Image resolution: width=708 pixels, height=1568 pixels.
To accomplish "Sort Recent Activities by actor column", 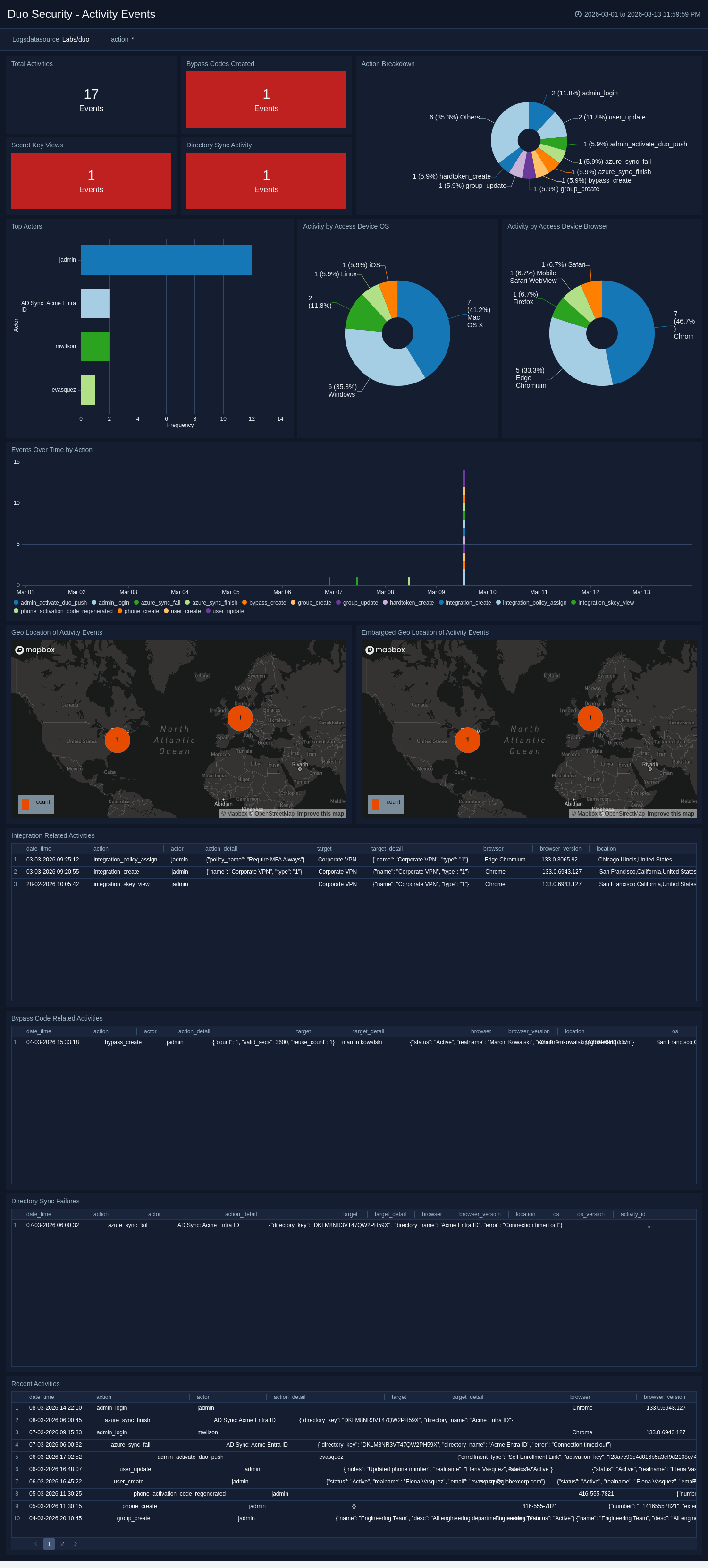I will tap(203, 1397).
